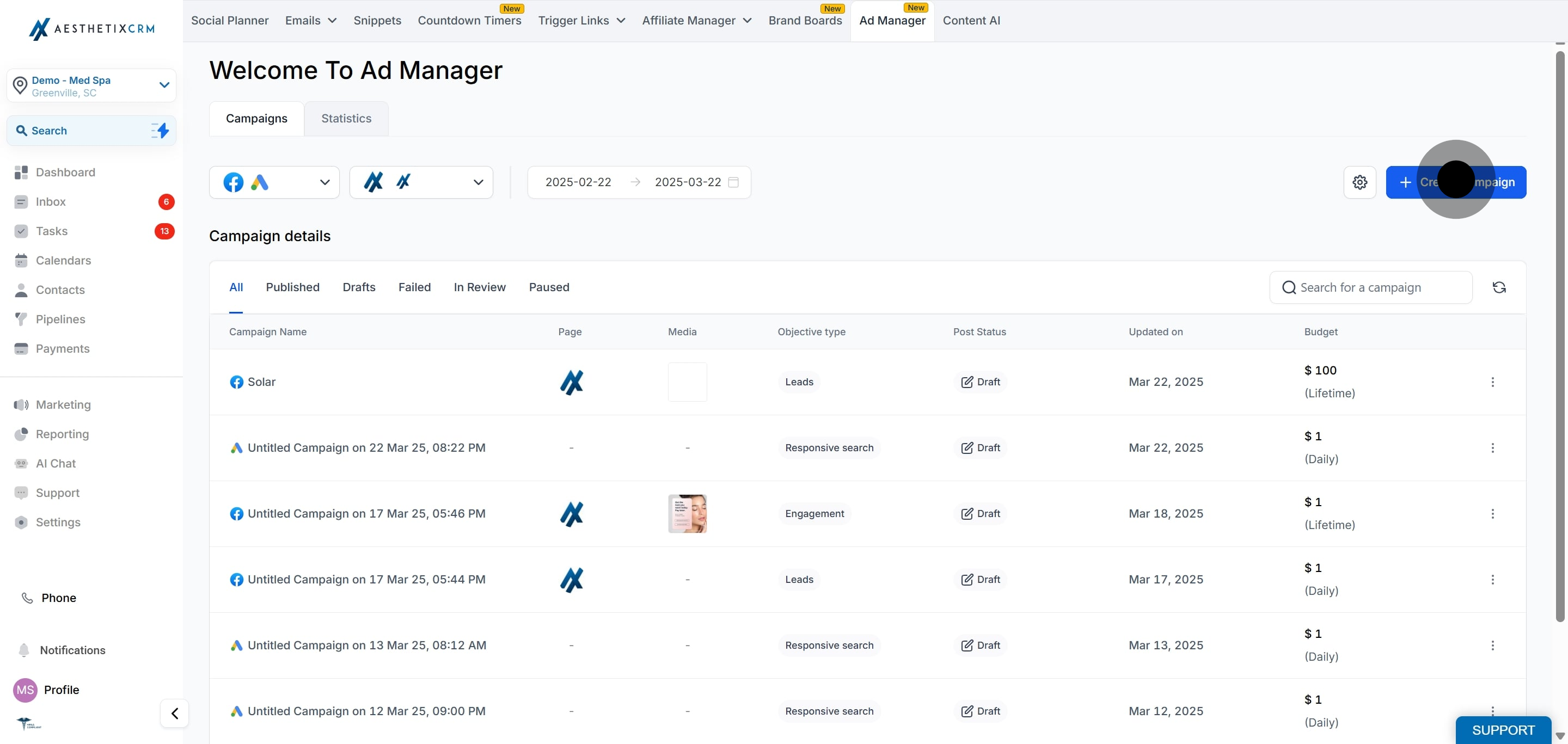Select the Paused campaigns filter
The width and height of the screenshot is (1568, 744).
[549, 287]
